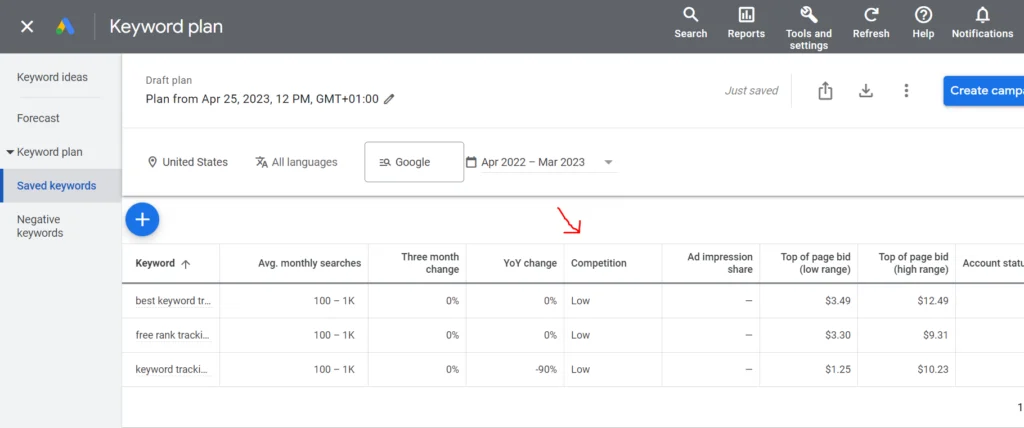The width and height of the screenshot is (1024, 428).
Task: Go to Keyword ideas in sidebar
Action: 52,77
